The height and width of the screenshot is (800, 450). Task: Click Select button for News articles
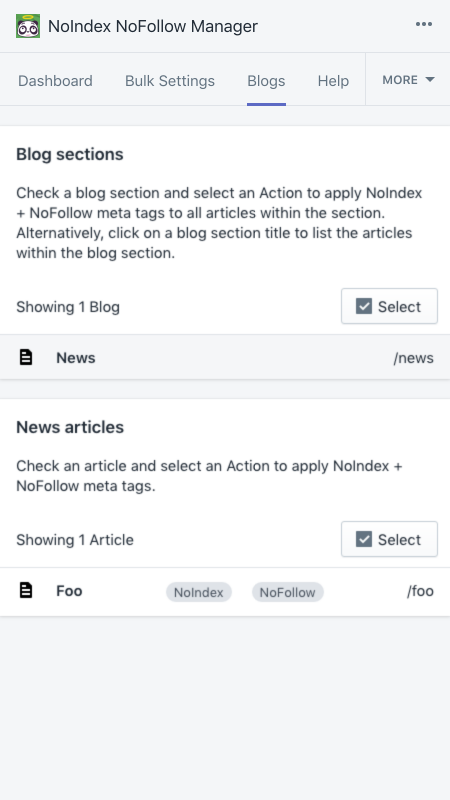(389, 539)
